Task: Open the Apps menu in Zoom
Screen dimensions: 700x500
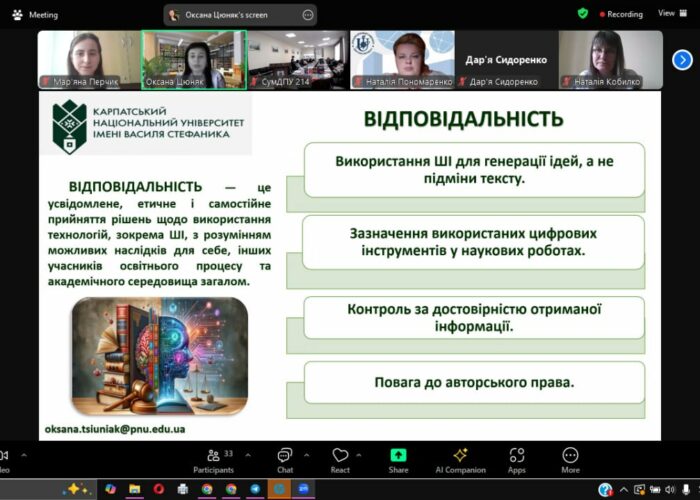Action: (516, 458)
